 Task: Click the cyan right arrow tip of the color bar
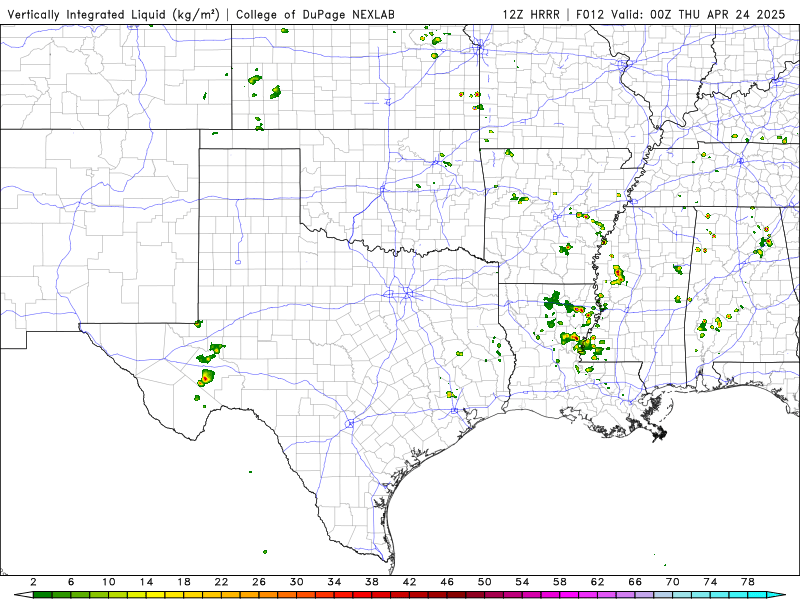(776, 595)
